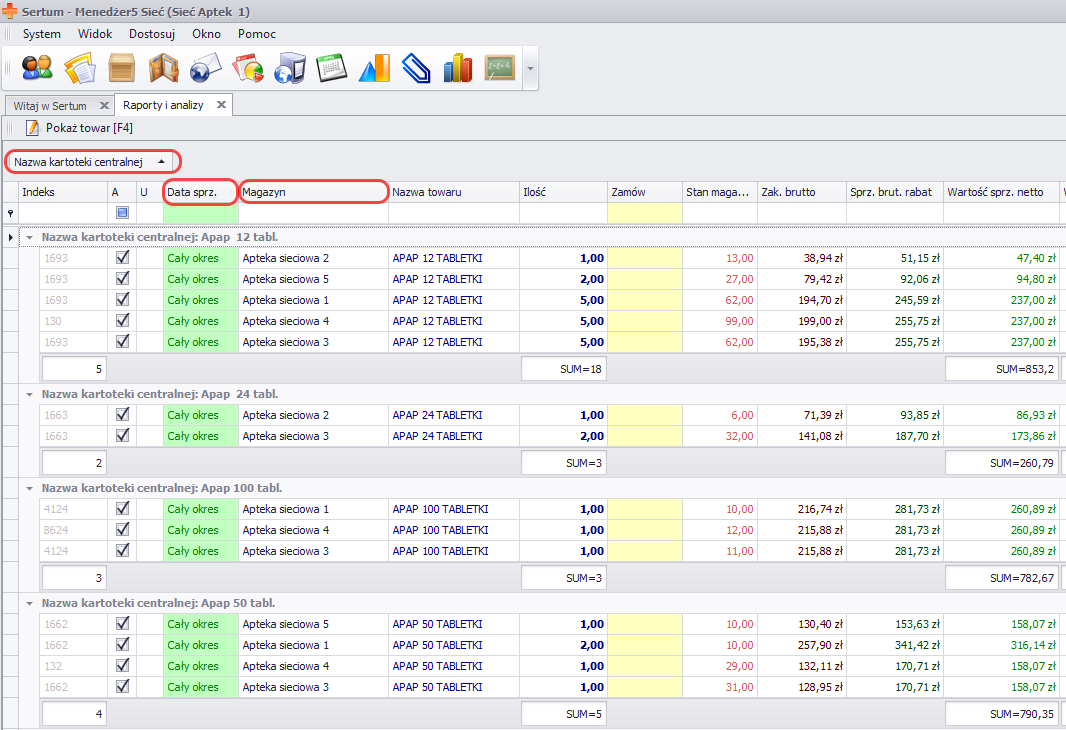This screenshot has width=1066, height=730.
Task: Collapse the Apap 12 tabl. group
Action: 30,237
